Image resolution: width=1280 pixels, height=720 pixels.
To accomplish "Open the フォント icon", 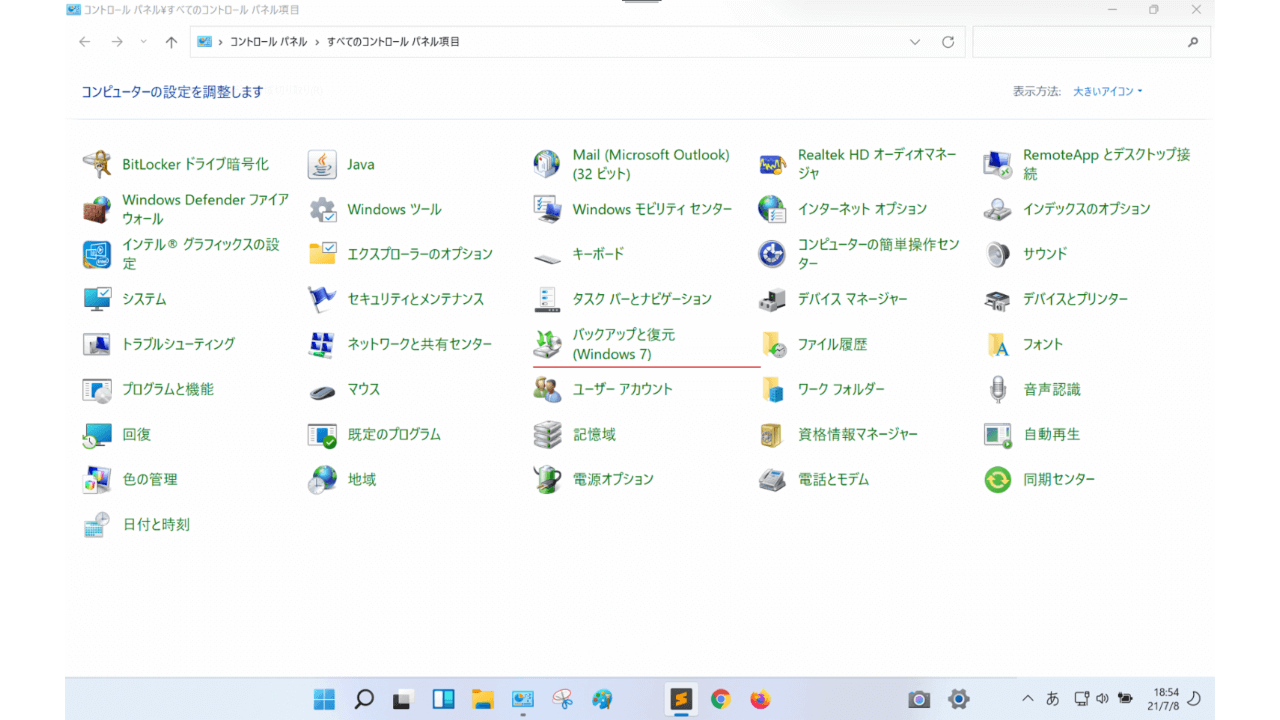I will coord(998,344).
